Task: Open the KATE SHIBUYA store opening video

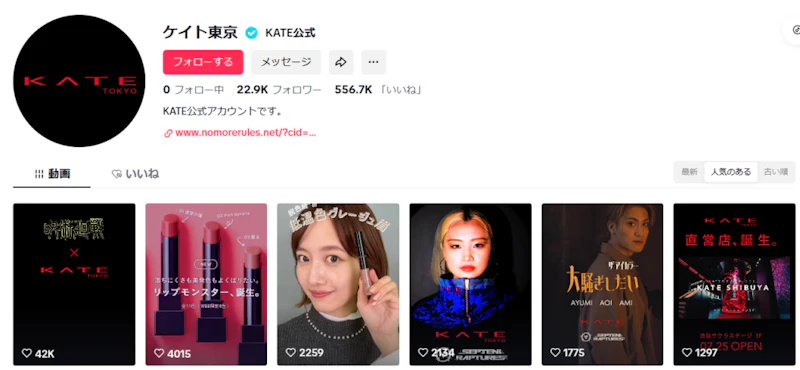Action: click(734, 284)
